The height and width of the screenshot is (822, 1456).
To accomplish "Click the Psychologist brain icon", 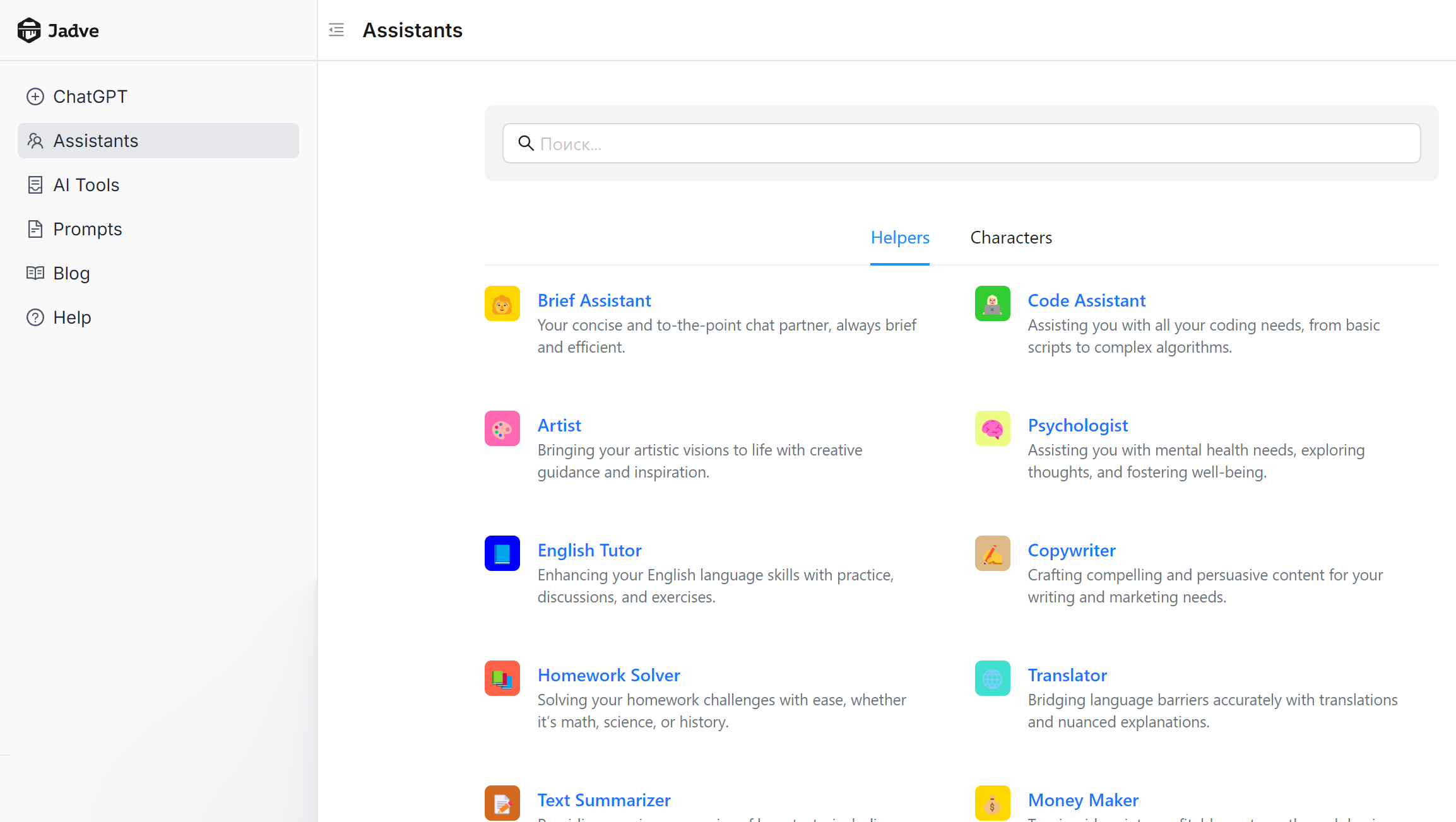I will point(992,428).
